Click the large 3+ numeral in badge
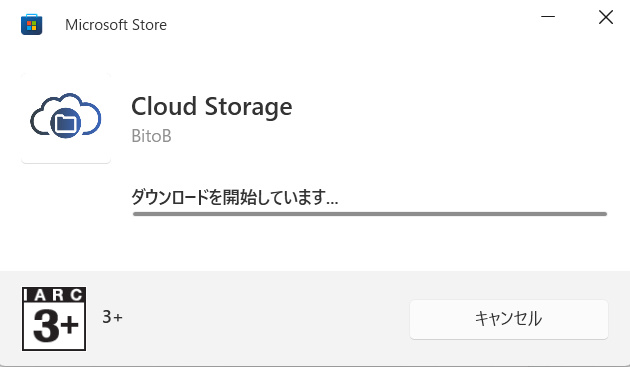Screen dimensions: 630x367 point(55,326)
